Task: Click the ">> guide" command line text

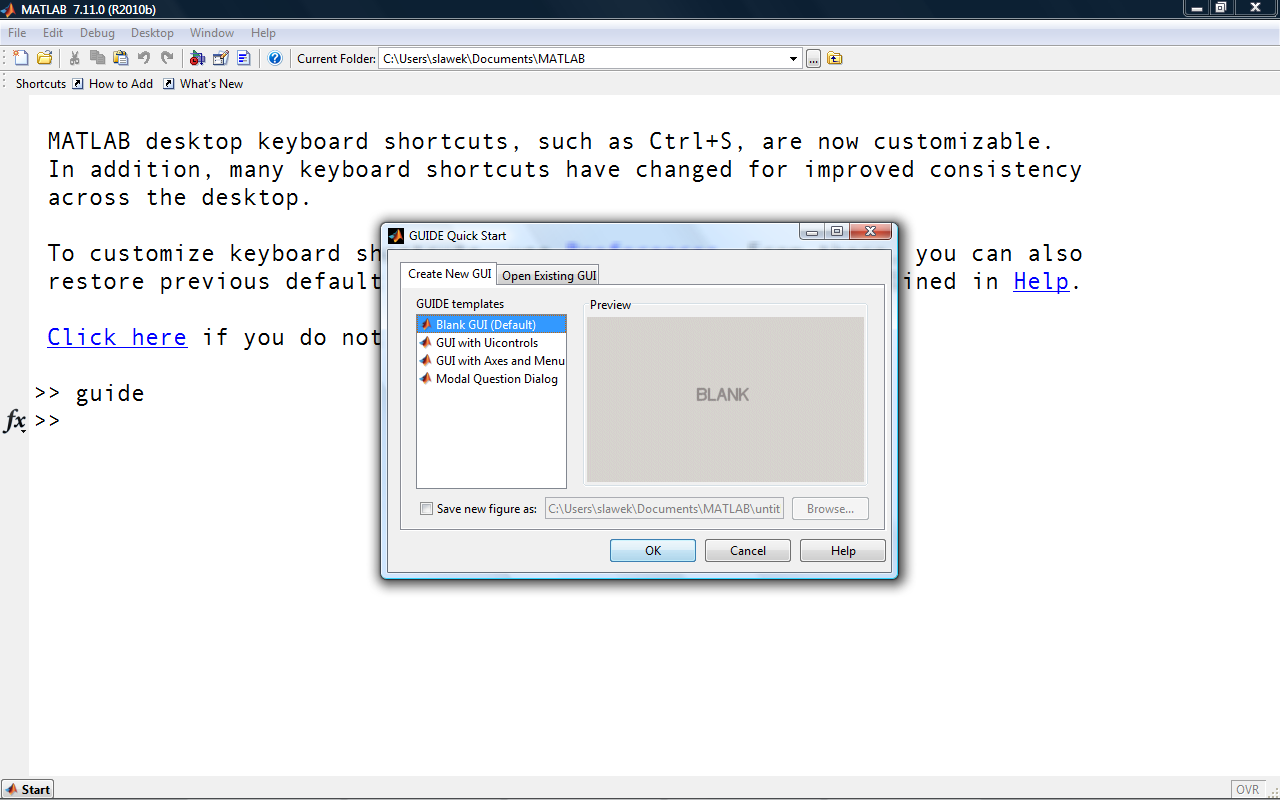Action: click(89, 394)
